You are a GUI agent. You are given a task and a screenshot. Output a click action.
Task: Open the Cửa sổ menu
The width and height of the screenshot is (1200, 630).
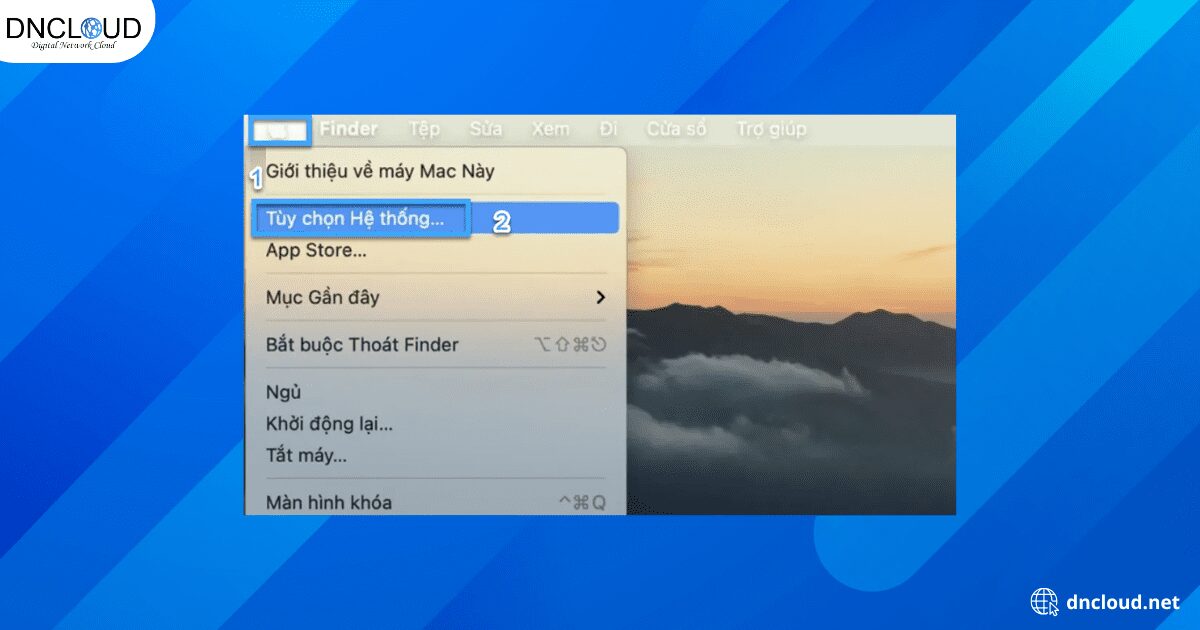click(676, 129)
